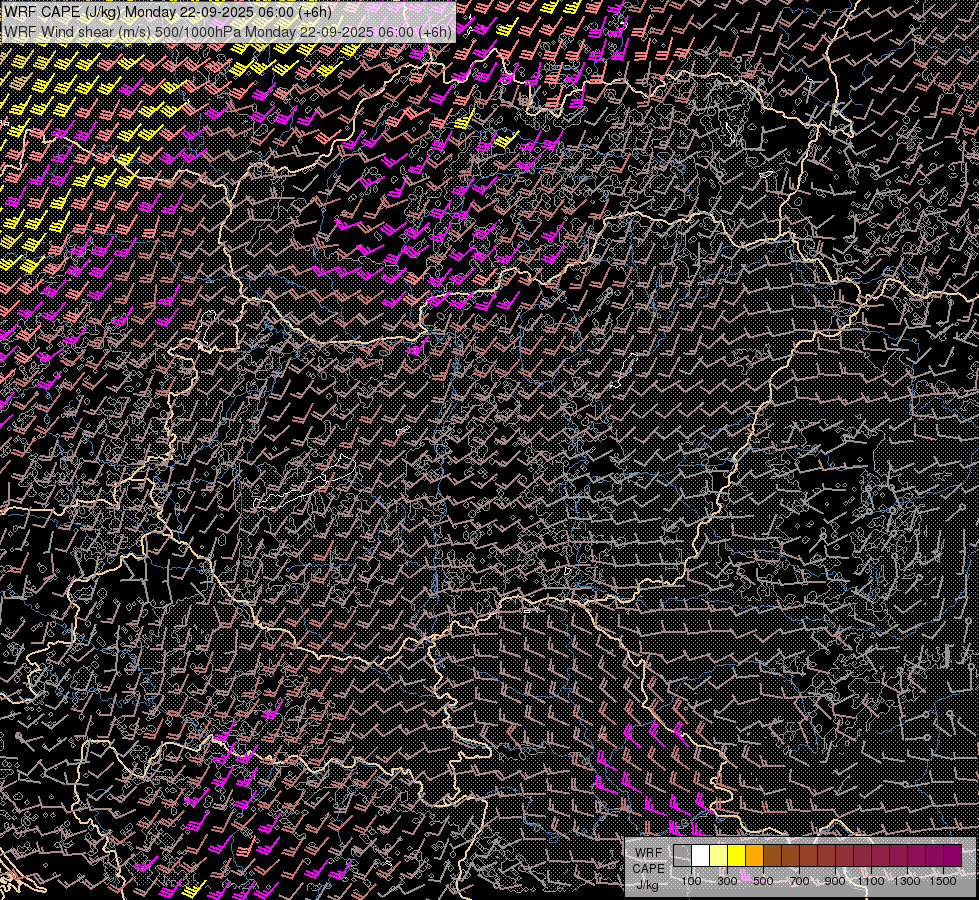Screen dimensions: 979x900
Task: Click the 1500 label on the legend scale
Action: click(x=943, y=881)
